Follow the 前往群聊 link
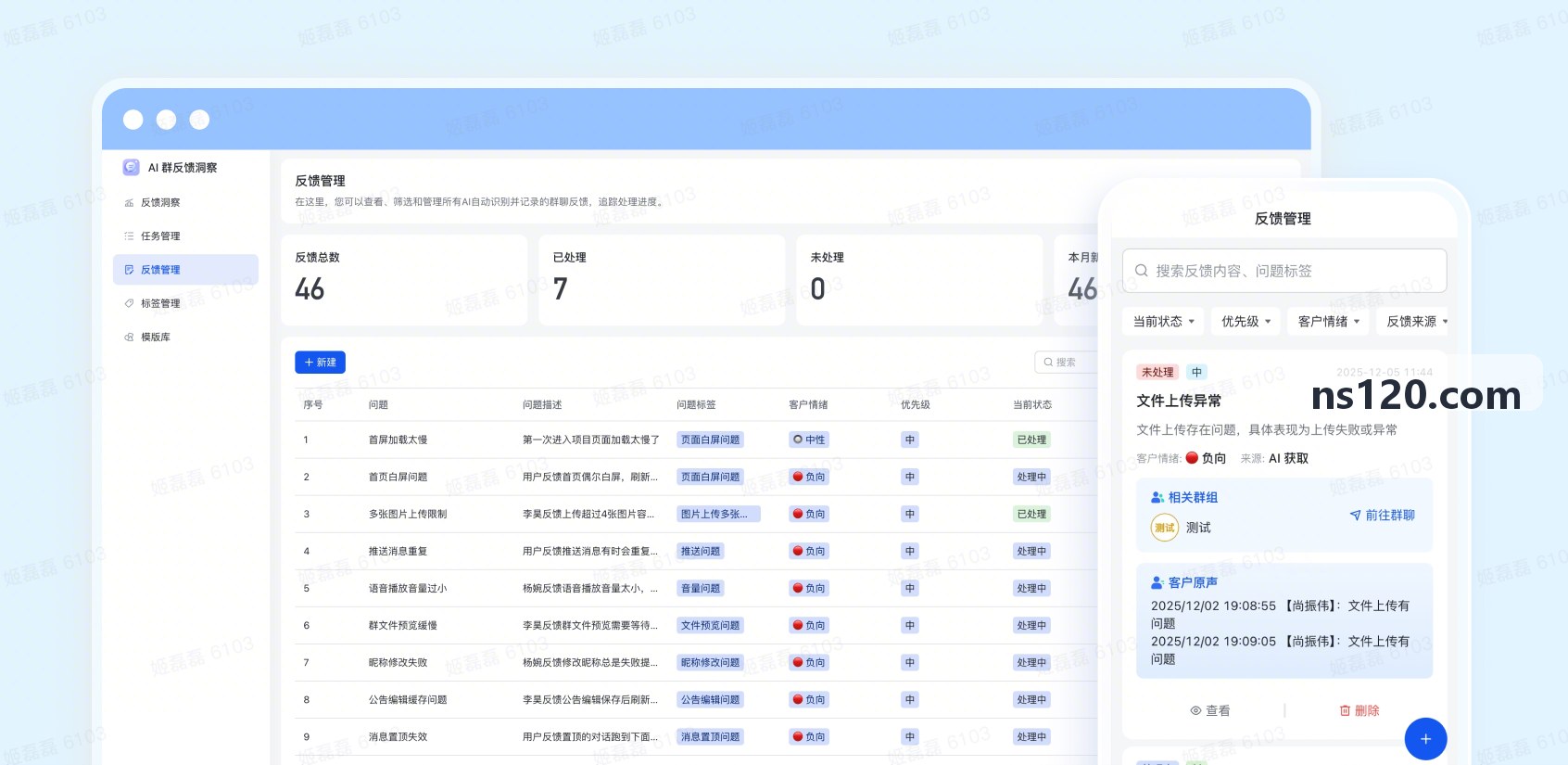 pyautogui.click(x=1382, y=516)
